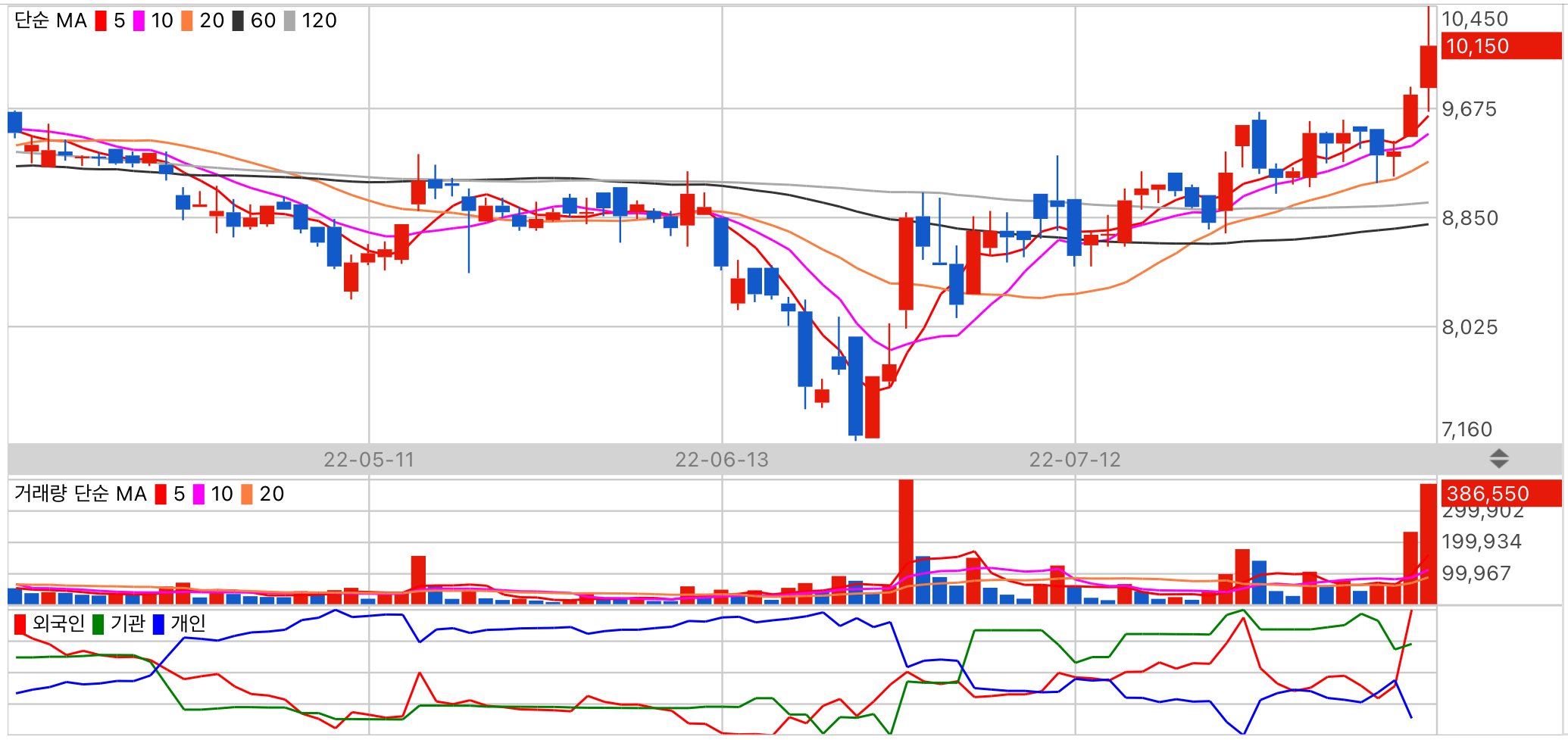Click the orange 20-day MA color swatch
This screenshot has width=1568, height=740.
click(187, 20)
